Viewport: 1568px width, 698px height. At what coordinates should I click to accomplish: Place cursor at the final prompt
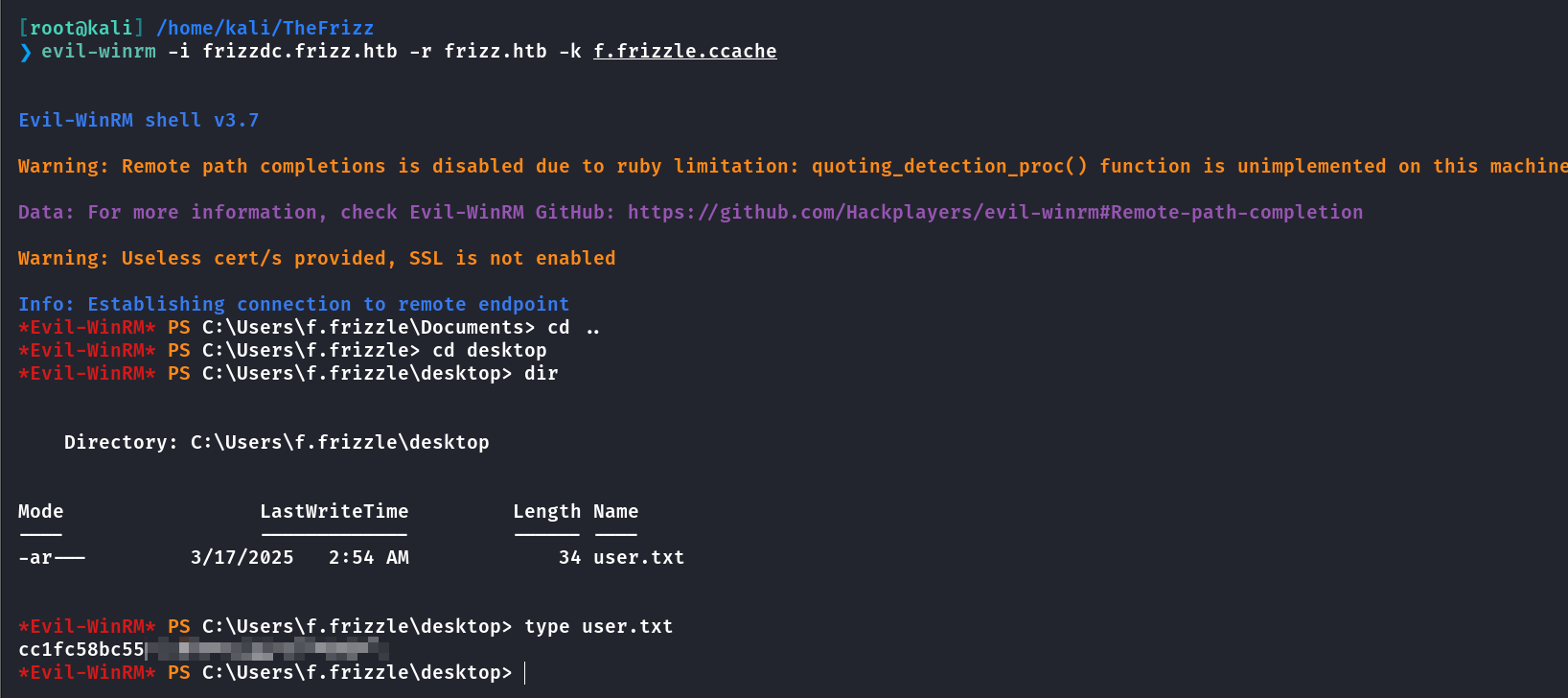[x=525, y=673]
